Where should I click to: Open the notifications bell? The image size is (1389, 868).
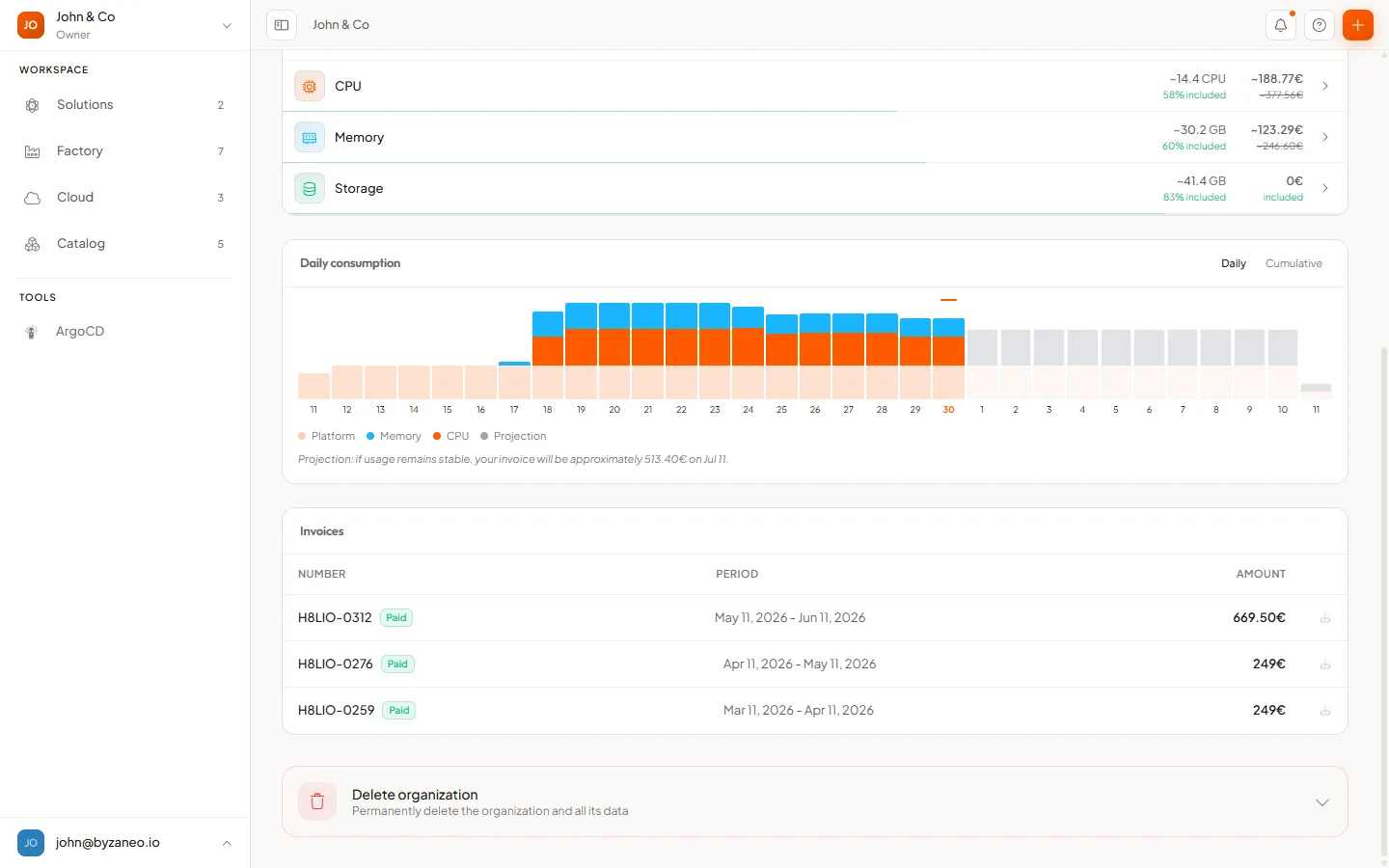[x=1281, y=25]
